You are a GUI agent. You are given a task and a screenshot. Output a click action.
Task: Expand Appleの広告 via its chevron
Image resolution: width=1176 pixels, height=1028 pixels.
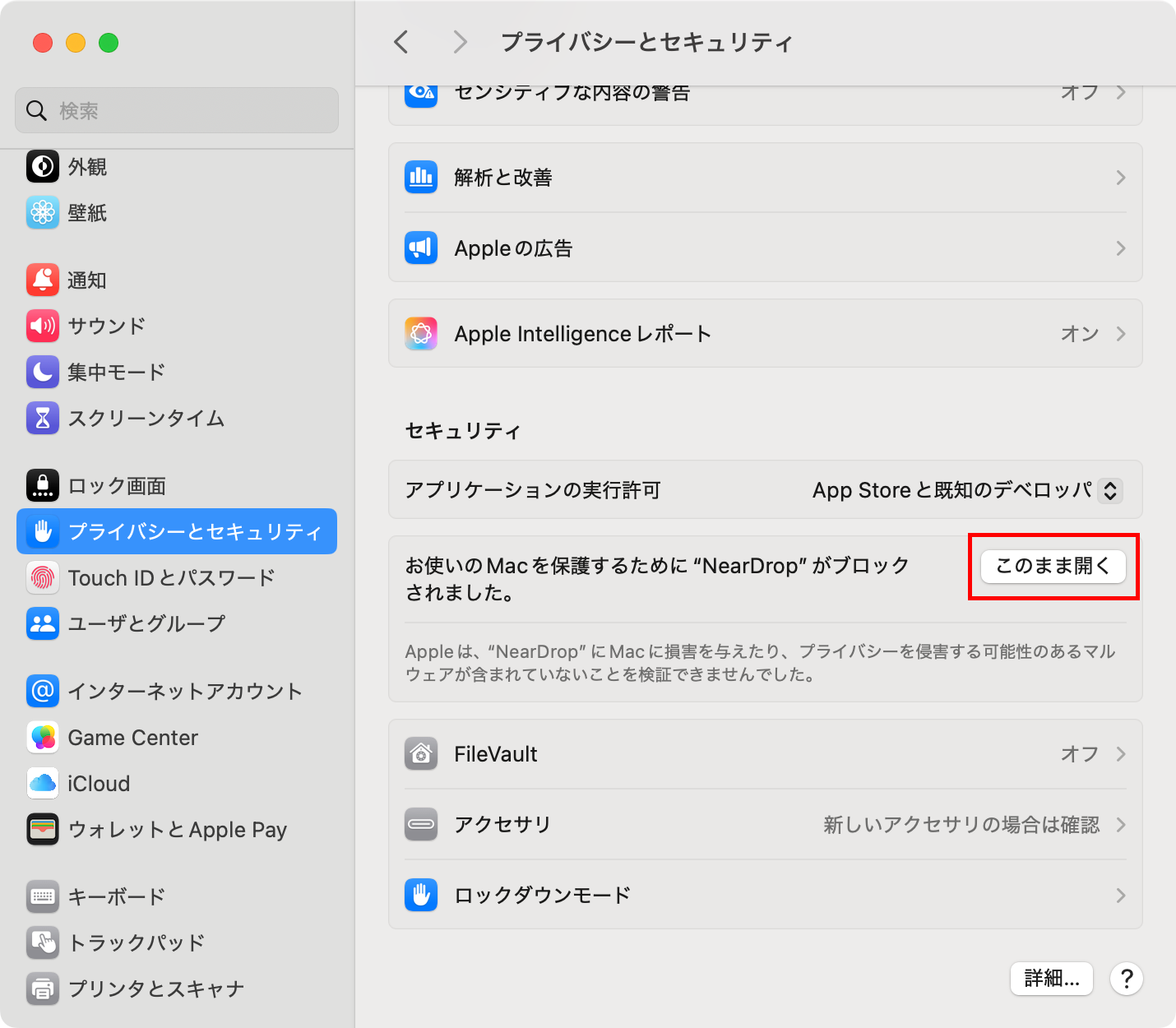(x=1120, y=248)
